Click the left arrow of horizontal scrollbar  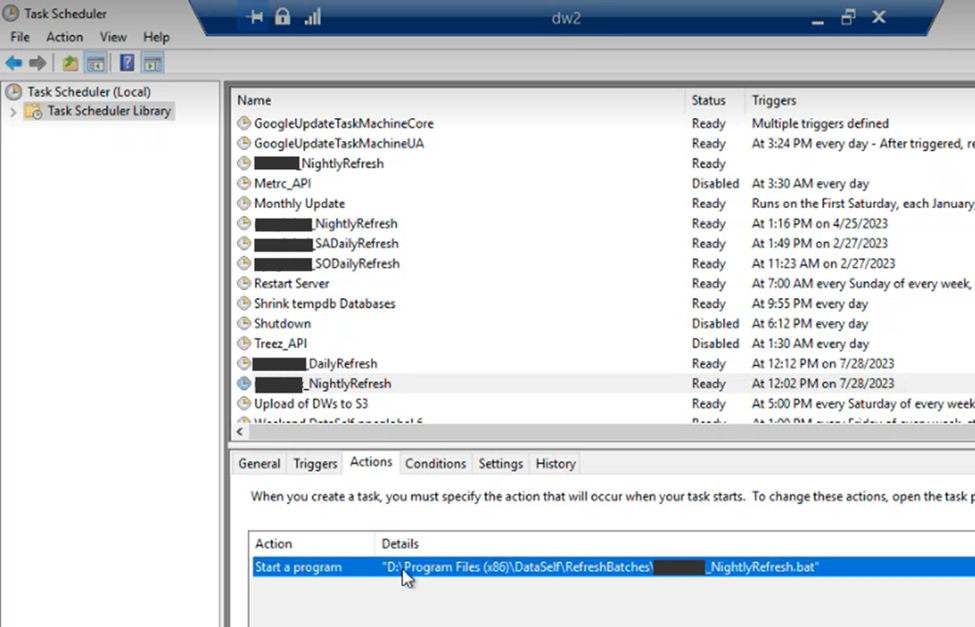pyautogui.click(x=240, y=432)
